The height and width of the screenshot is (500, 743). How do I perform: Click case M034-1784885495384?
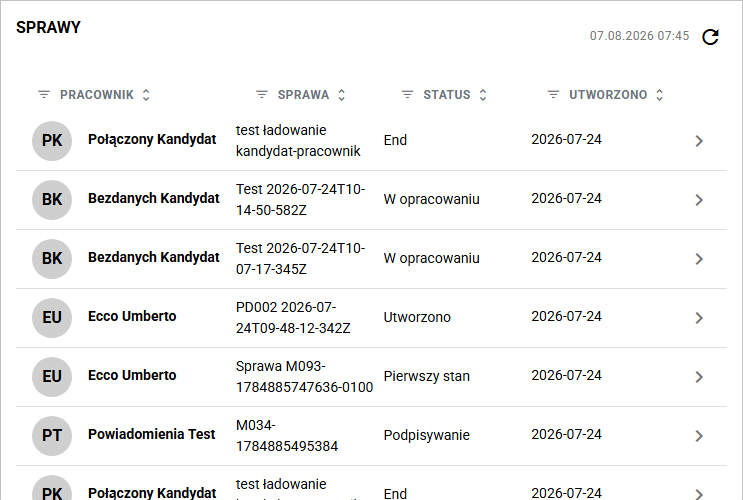(287, 436)
